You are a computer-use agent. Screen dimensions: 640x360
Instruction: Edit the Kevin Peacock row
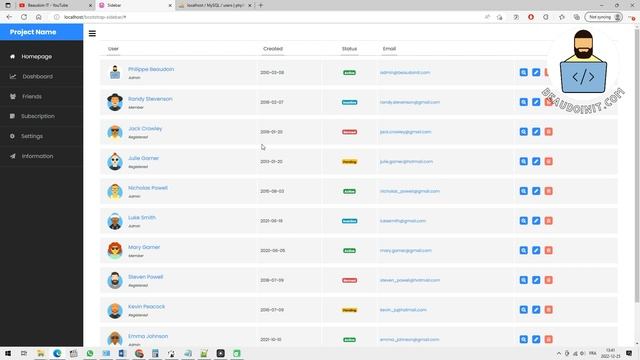pyautogui.click(x=536, y=310)
